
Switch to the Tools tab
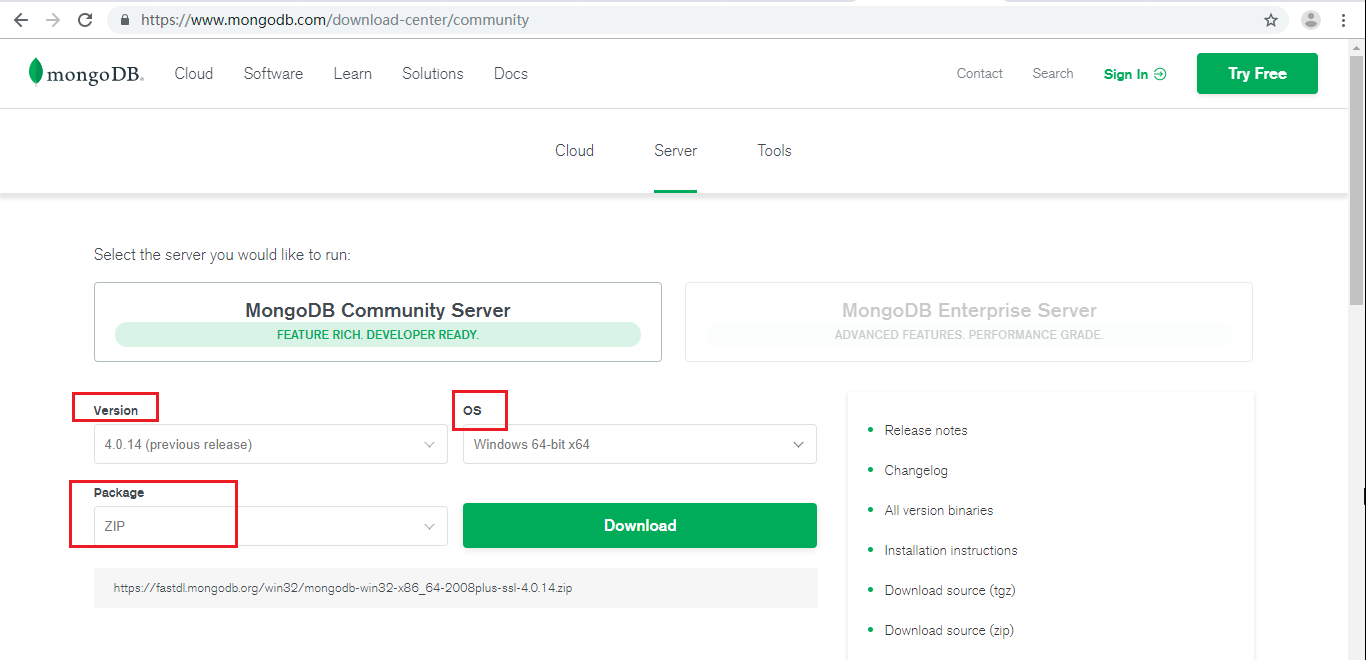pos(774,150)
